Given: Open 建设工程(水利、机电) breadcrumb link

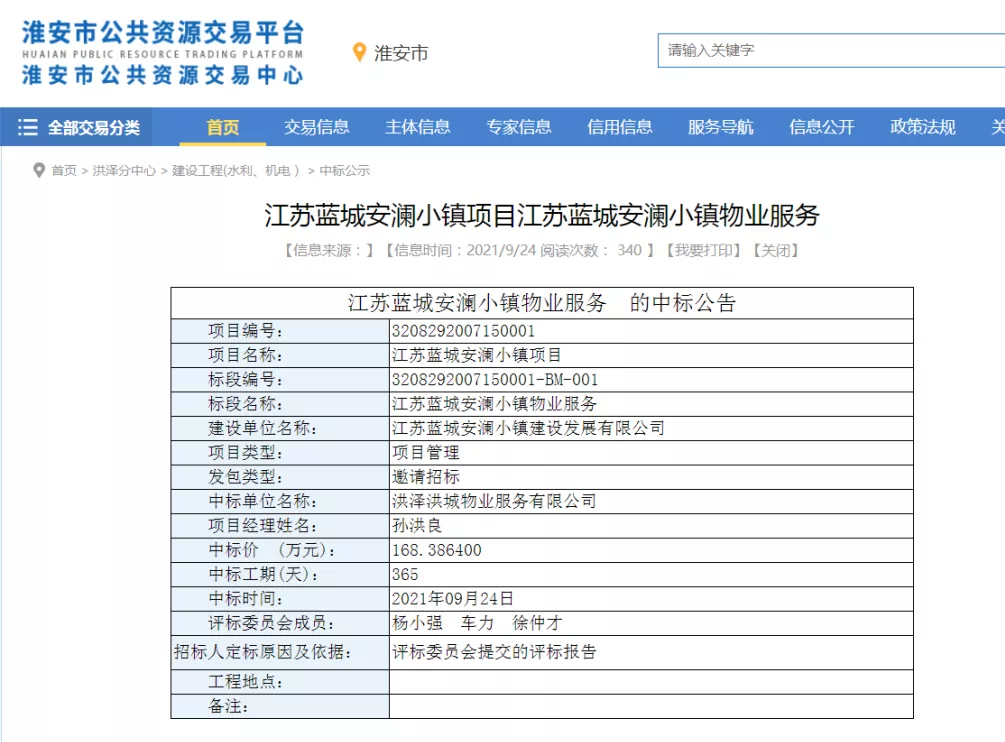Looking at the screenshot, I should [236, 171].
